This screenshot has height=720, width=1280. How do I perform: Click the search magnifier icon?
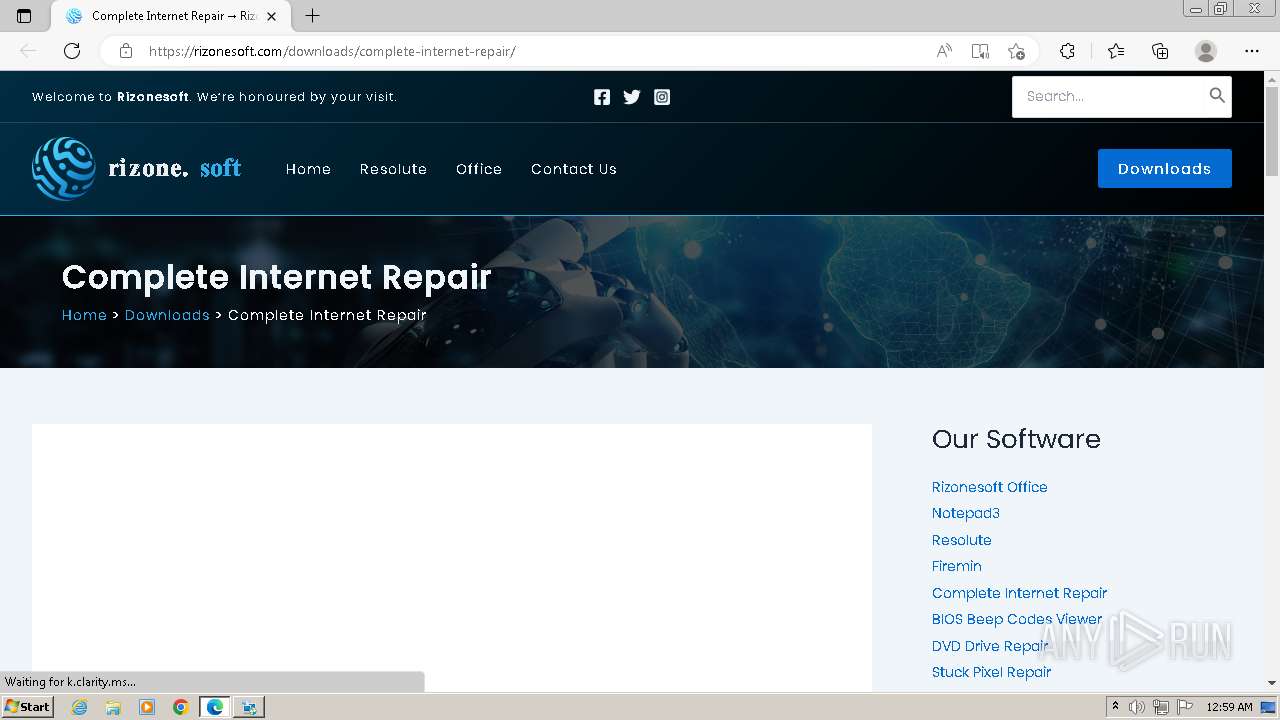(x=1217, y=96)
